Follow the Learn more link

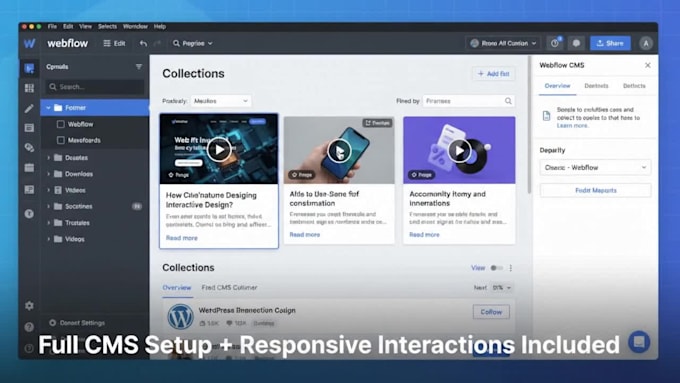click(572, 126)
